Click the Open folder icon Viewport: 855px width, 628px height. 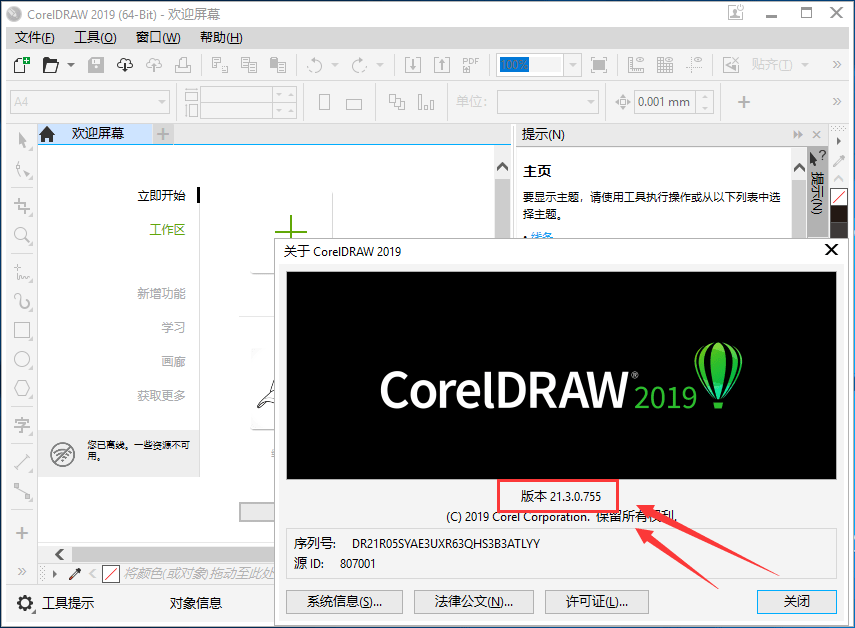pyautogui.click(x=50, y=65)
